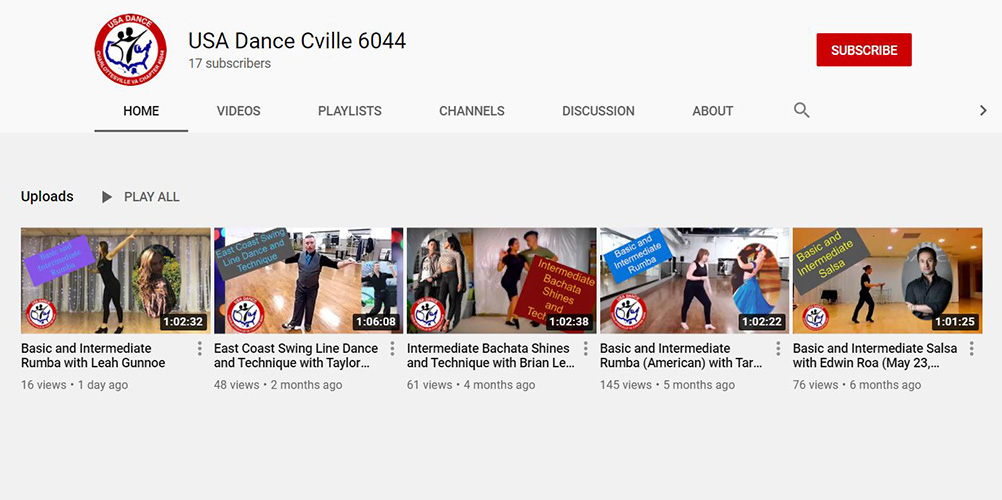Image resolution: width=1002 pixels, height=500 pixels.
Task: Open options menu for Intermediate Bachata Shines video
Action: 585,348
